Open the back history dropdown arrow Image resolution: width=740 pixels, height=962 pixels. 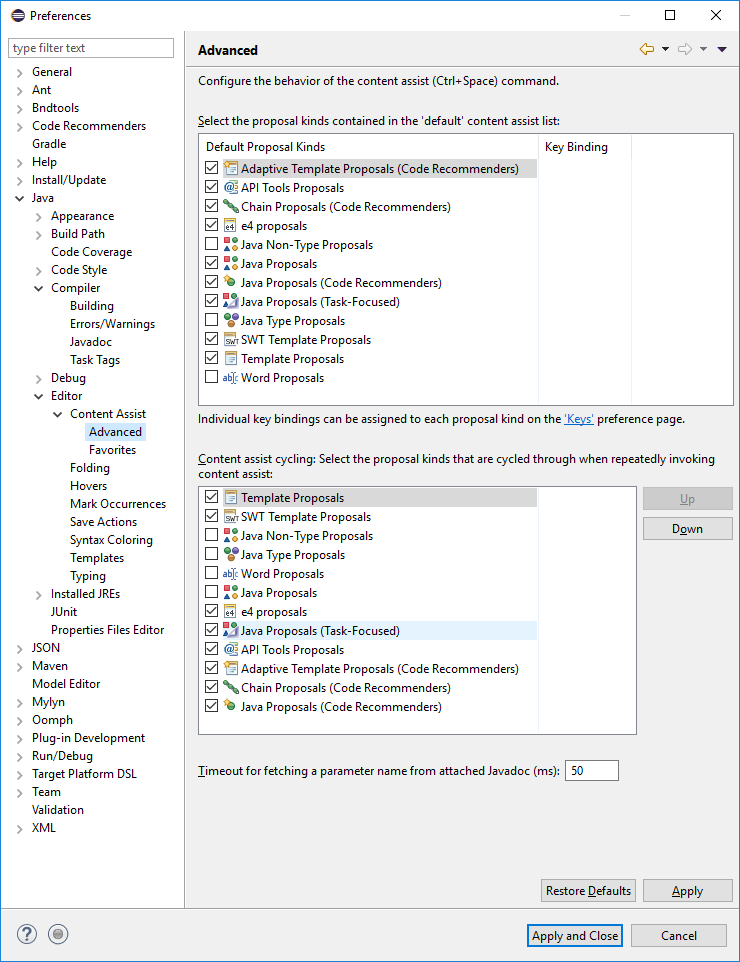(665, 49)
